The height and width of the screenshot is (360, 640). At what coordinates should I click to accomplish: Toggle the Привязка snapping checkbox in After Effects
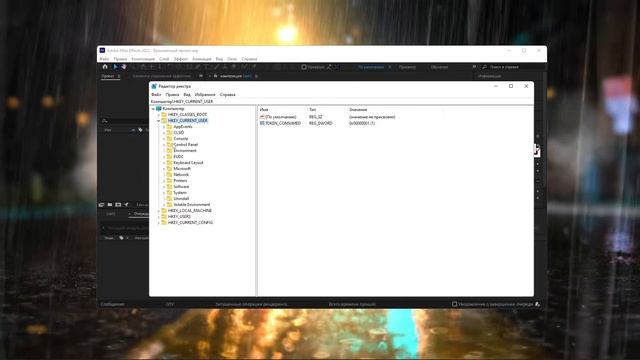(x=304, y=67)
